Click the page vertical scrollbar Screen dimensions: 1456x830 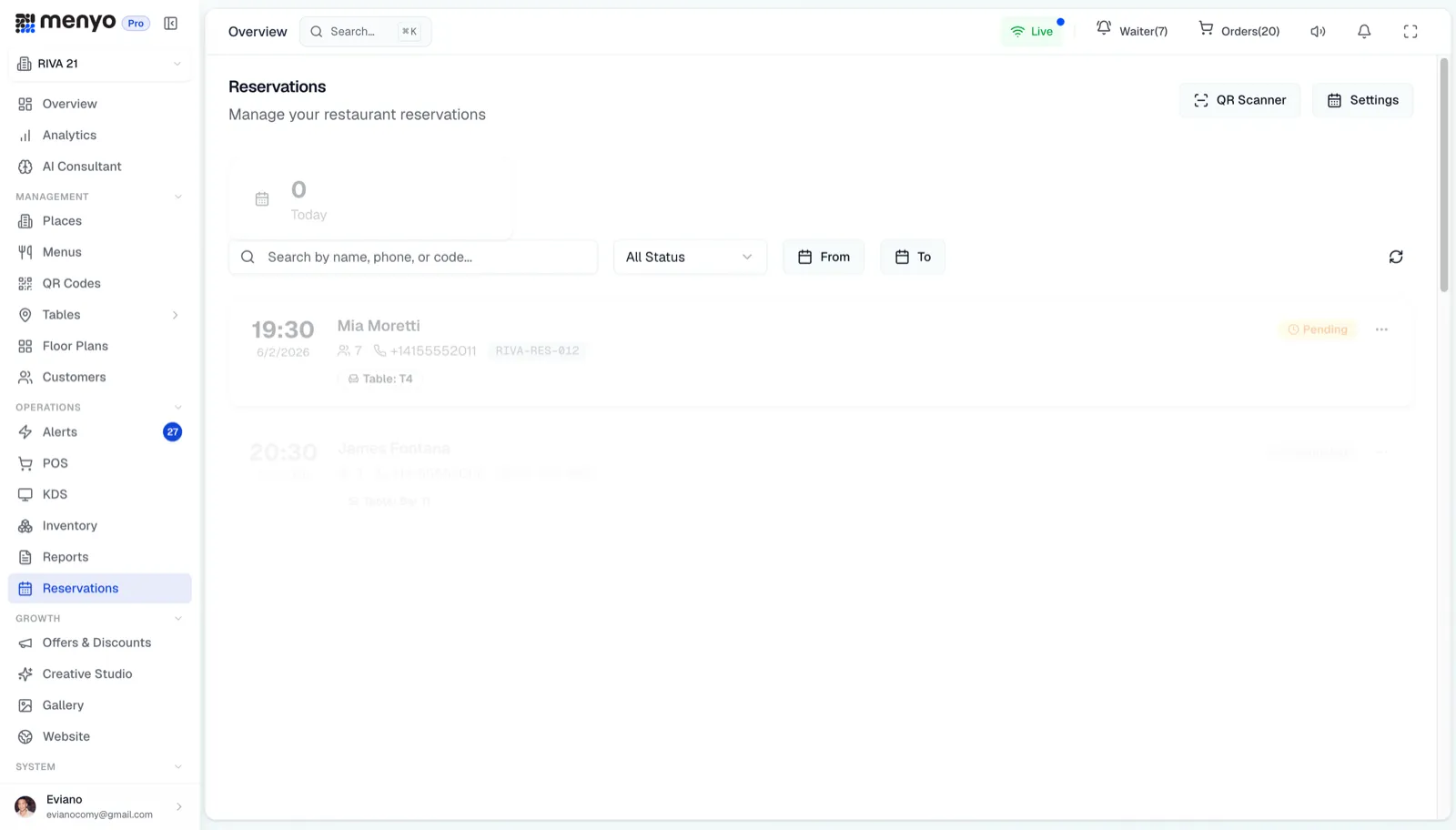[1444, 176]
